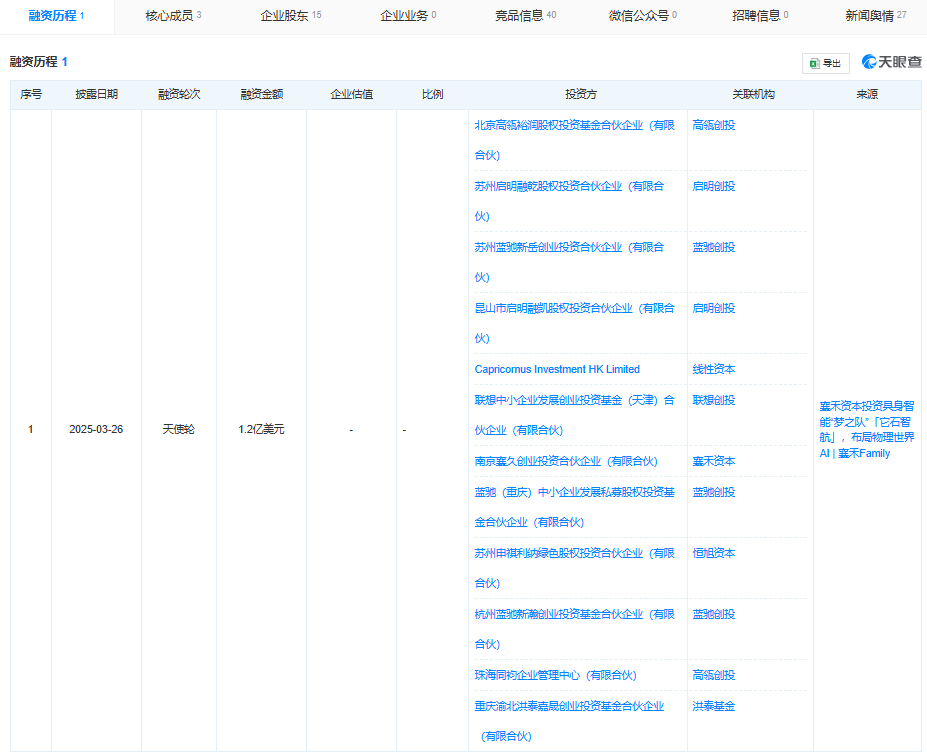The image size is (927, 754).
Task: Open the 襄禾资本 institution link
Action: coord(714,461)
